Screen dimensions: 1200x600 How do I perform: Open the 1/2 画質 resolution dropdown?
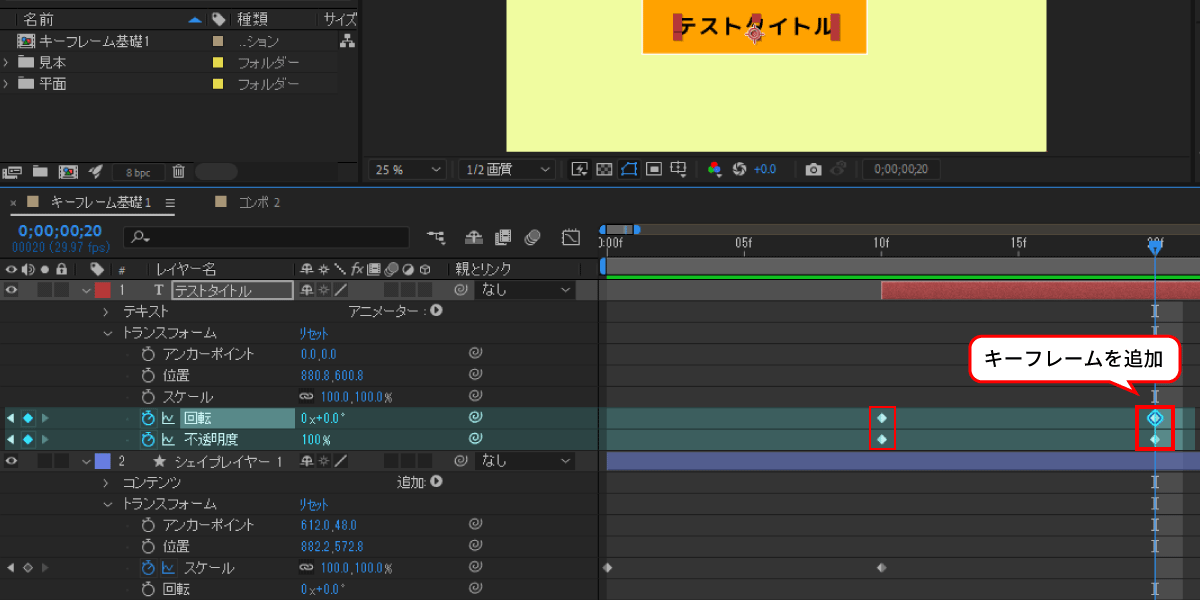click(507, 169)
